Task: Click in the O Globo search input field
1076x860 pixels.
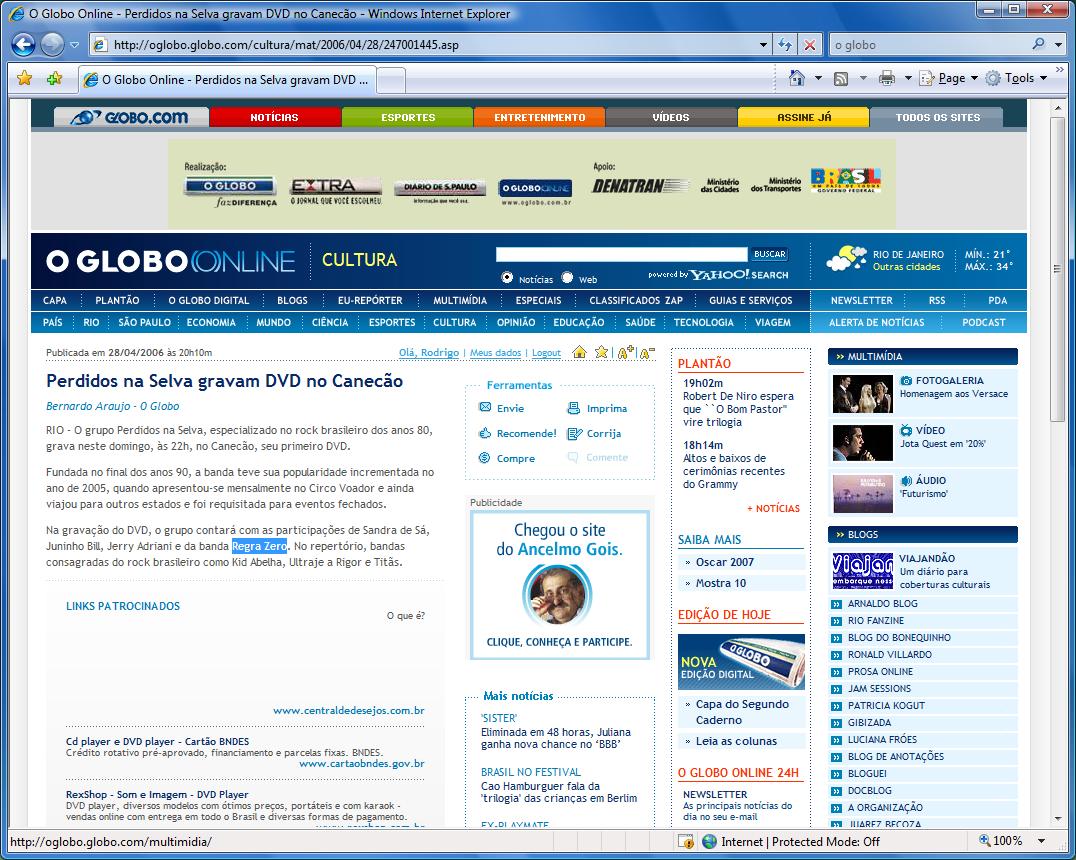Action: click(x=621, y=254)
